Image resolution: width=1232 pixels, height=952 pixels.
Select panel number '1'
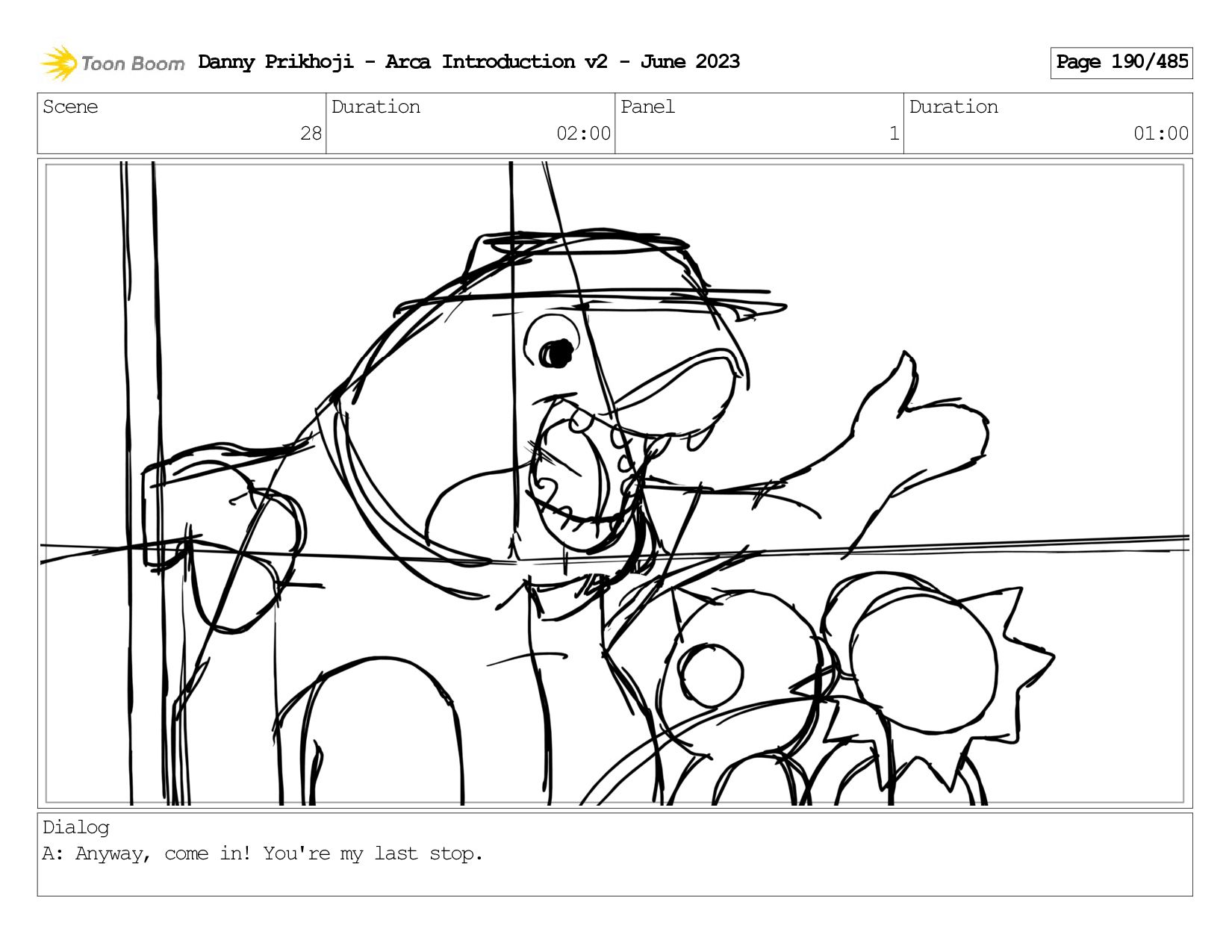tap(894, 134)
